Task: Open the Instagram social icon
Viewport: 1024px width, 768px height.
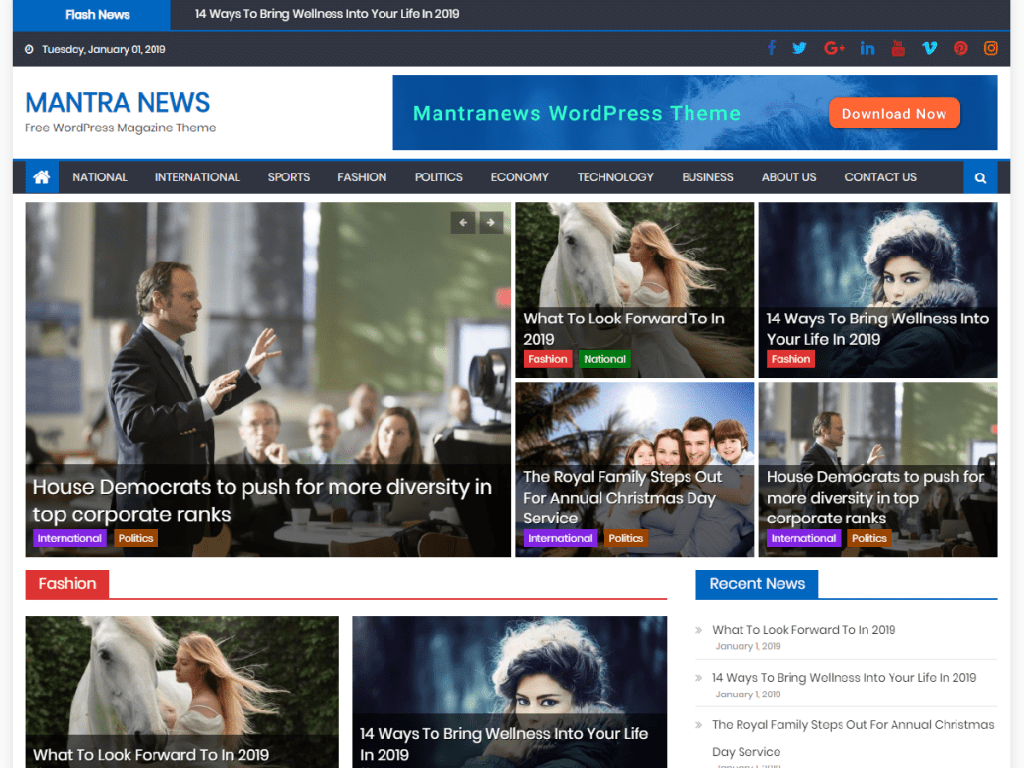Action: point(991,48)
